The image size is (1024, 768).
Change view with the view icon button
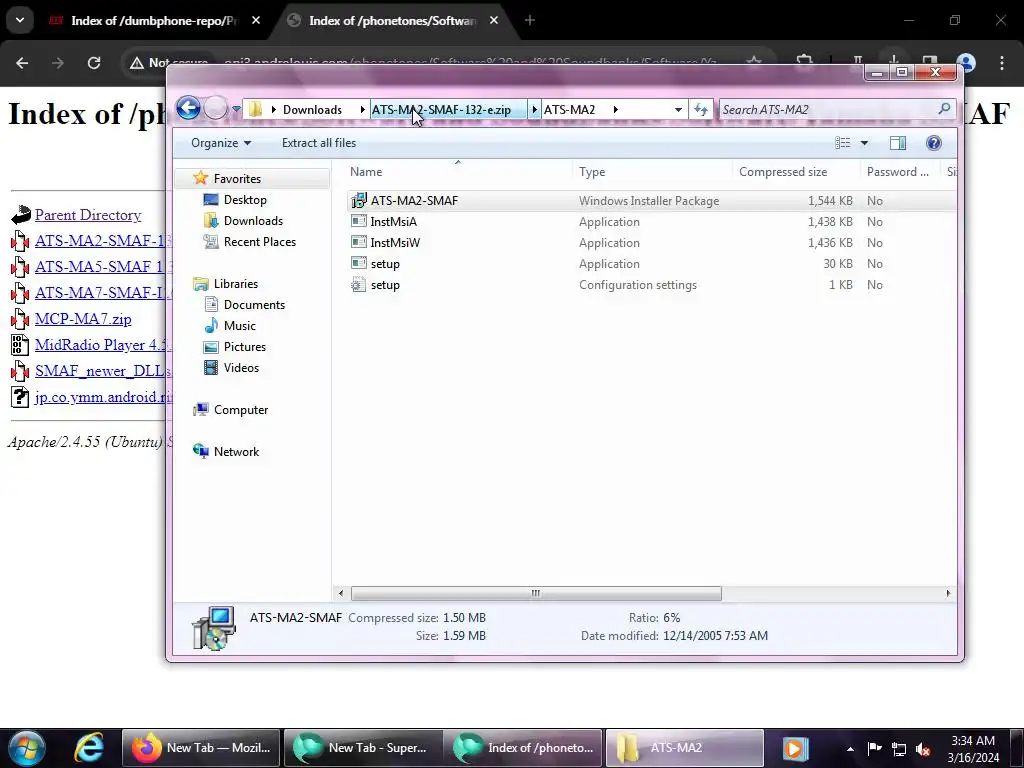842,143
